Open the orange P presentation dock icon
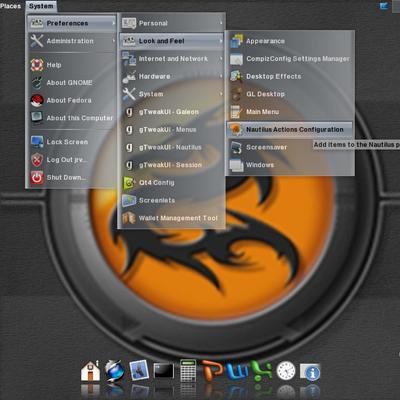Viewport: 400px width, 400px height. 212,369
